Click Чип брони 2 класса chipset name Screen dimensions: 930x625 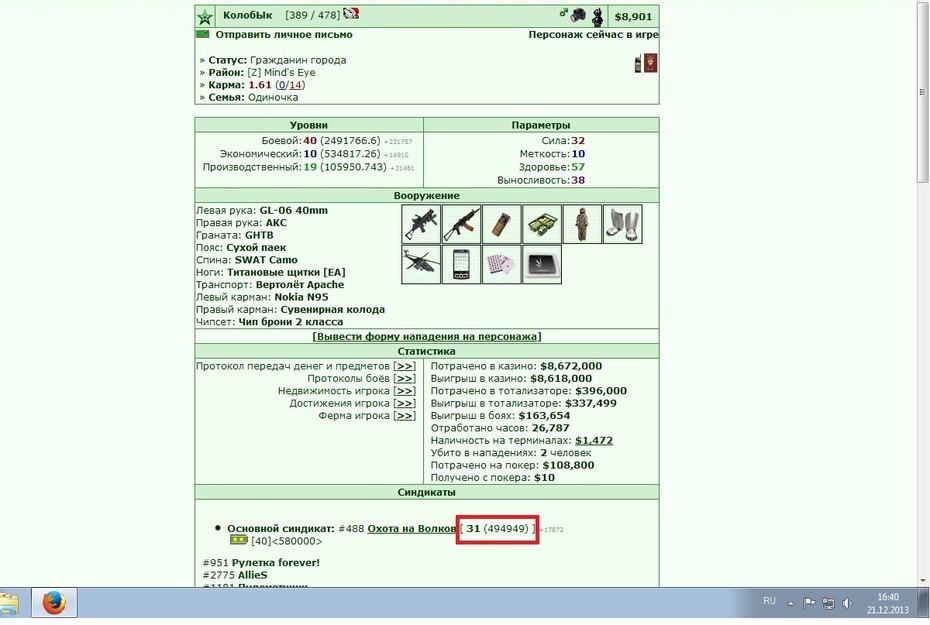point(291,322)
